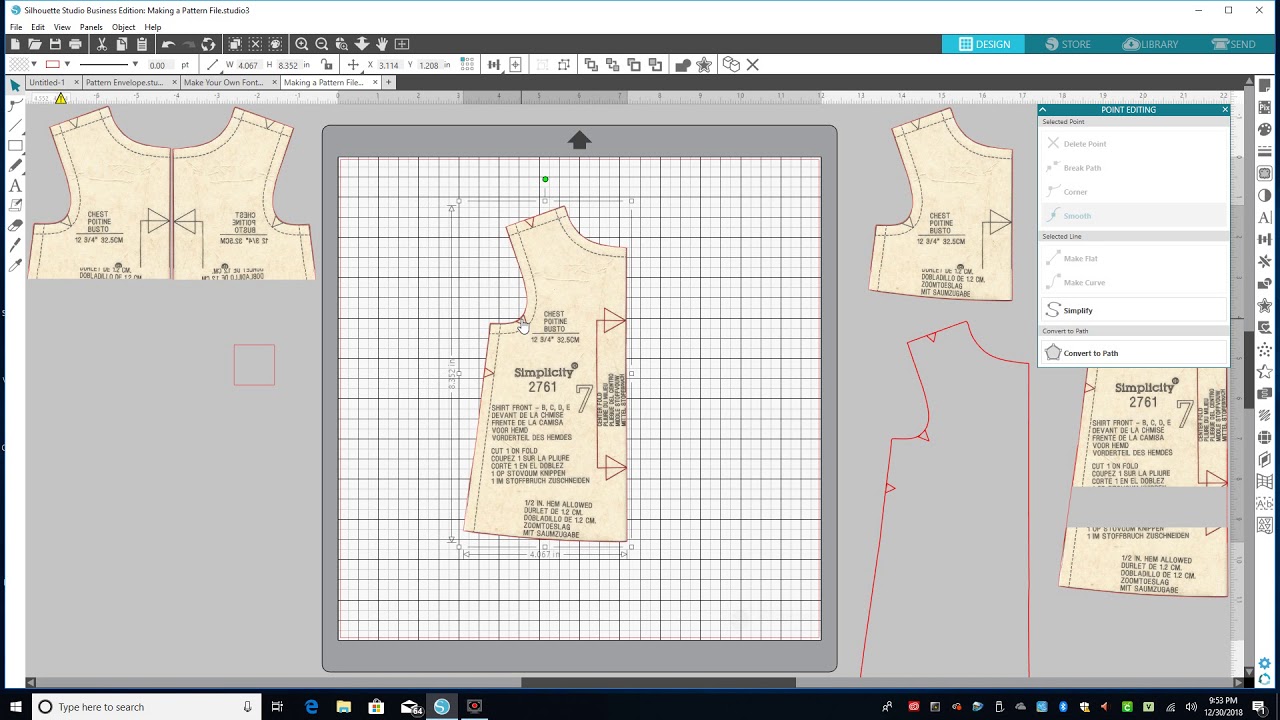Screen dimensions: 1280x720
Task: Choose the Select arrow tool
Action: coord(15,87)
